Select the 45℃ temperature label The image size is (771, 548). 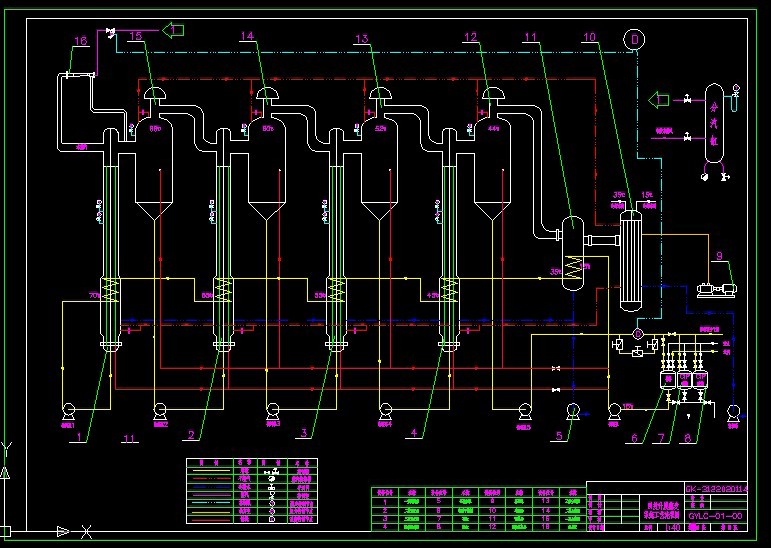pyautogui.click(x=433, y=296)
